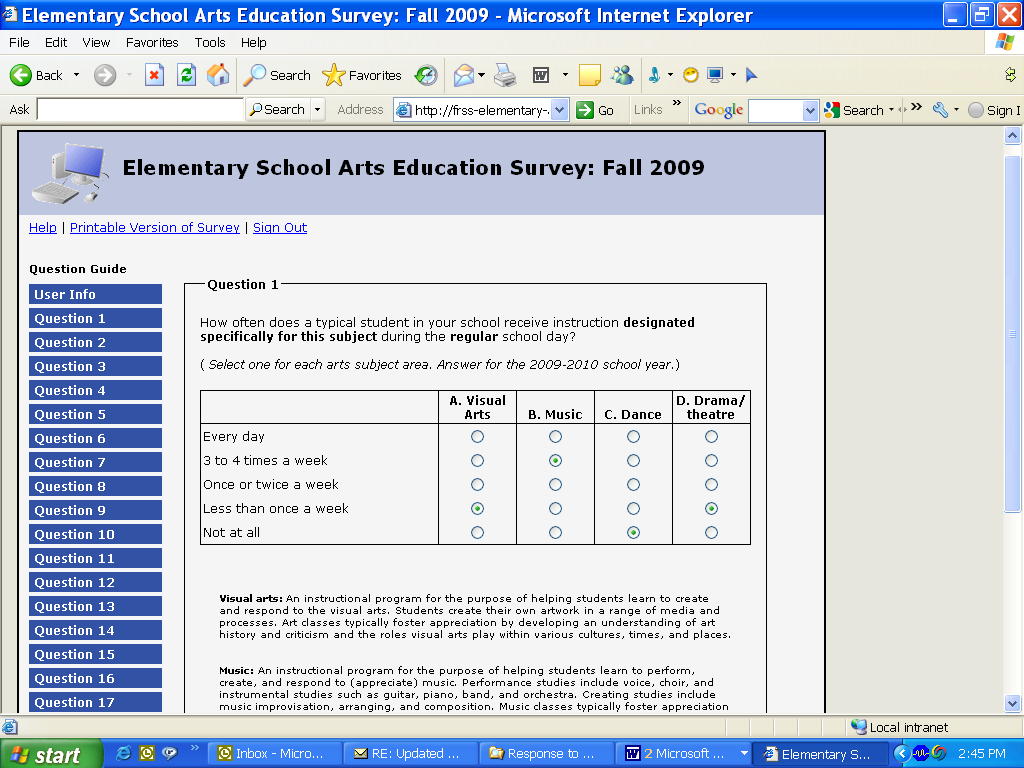Viewport: 1024px width, 768px height.
Task: Open the Tools menu
Action: 210,42
